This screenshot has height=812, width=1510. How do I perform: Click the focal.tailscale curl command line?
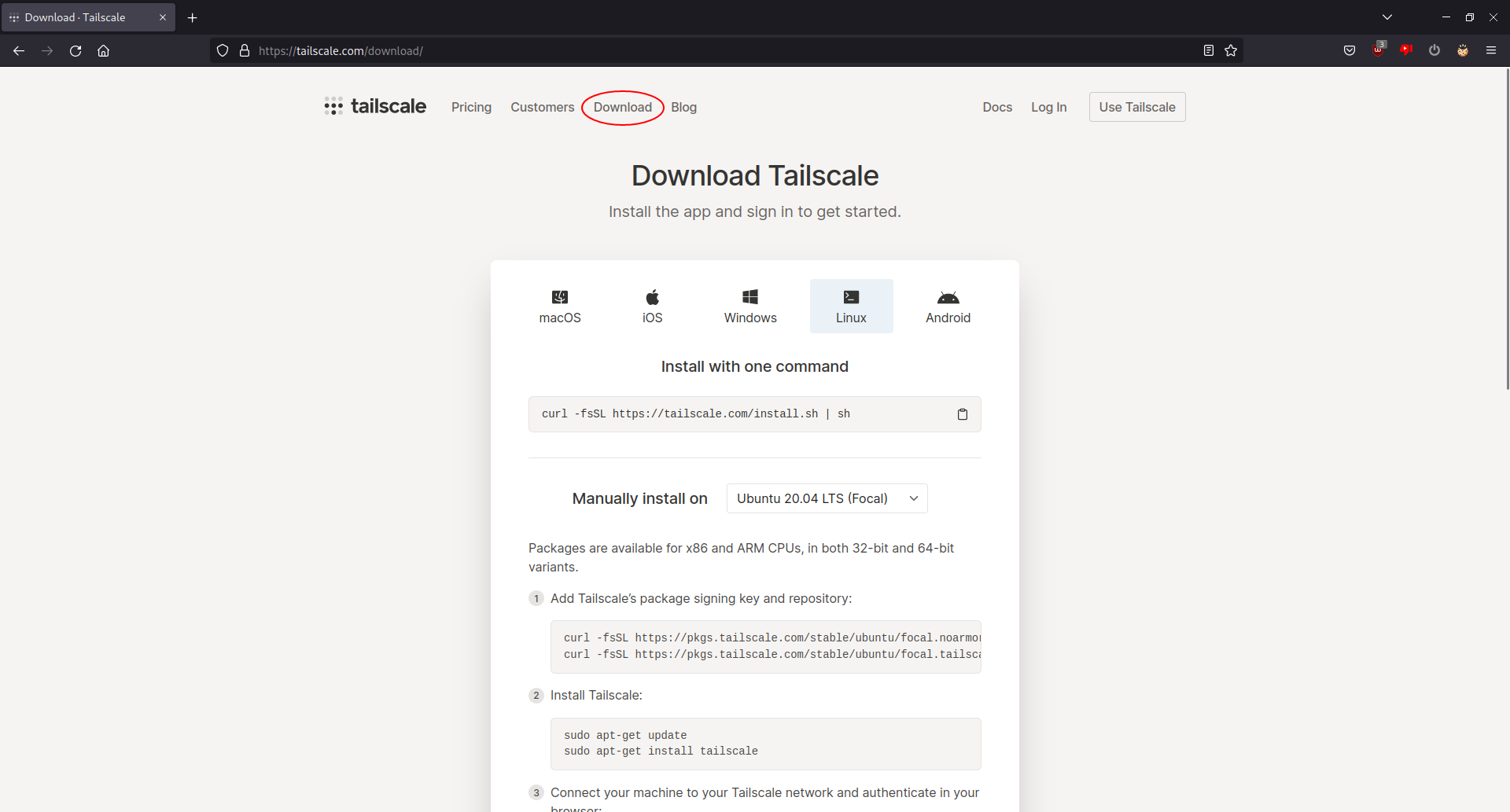coord(772,655)
